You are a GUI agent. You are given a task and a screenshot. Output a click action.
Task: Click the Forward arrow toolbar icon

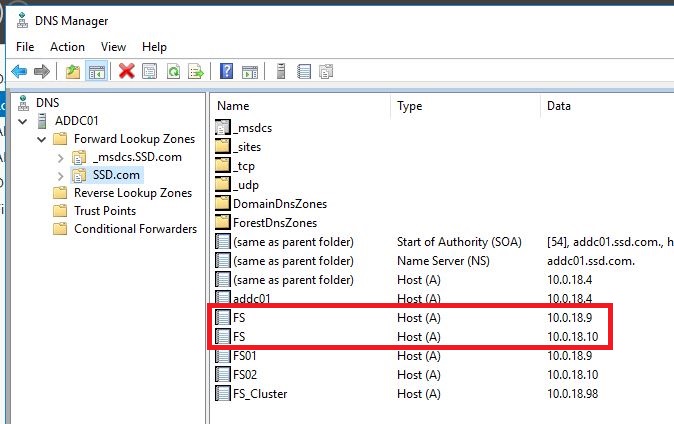(42, 71)
